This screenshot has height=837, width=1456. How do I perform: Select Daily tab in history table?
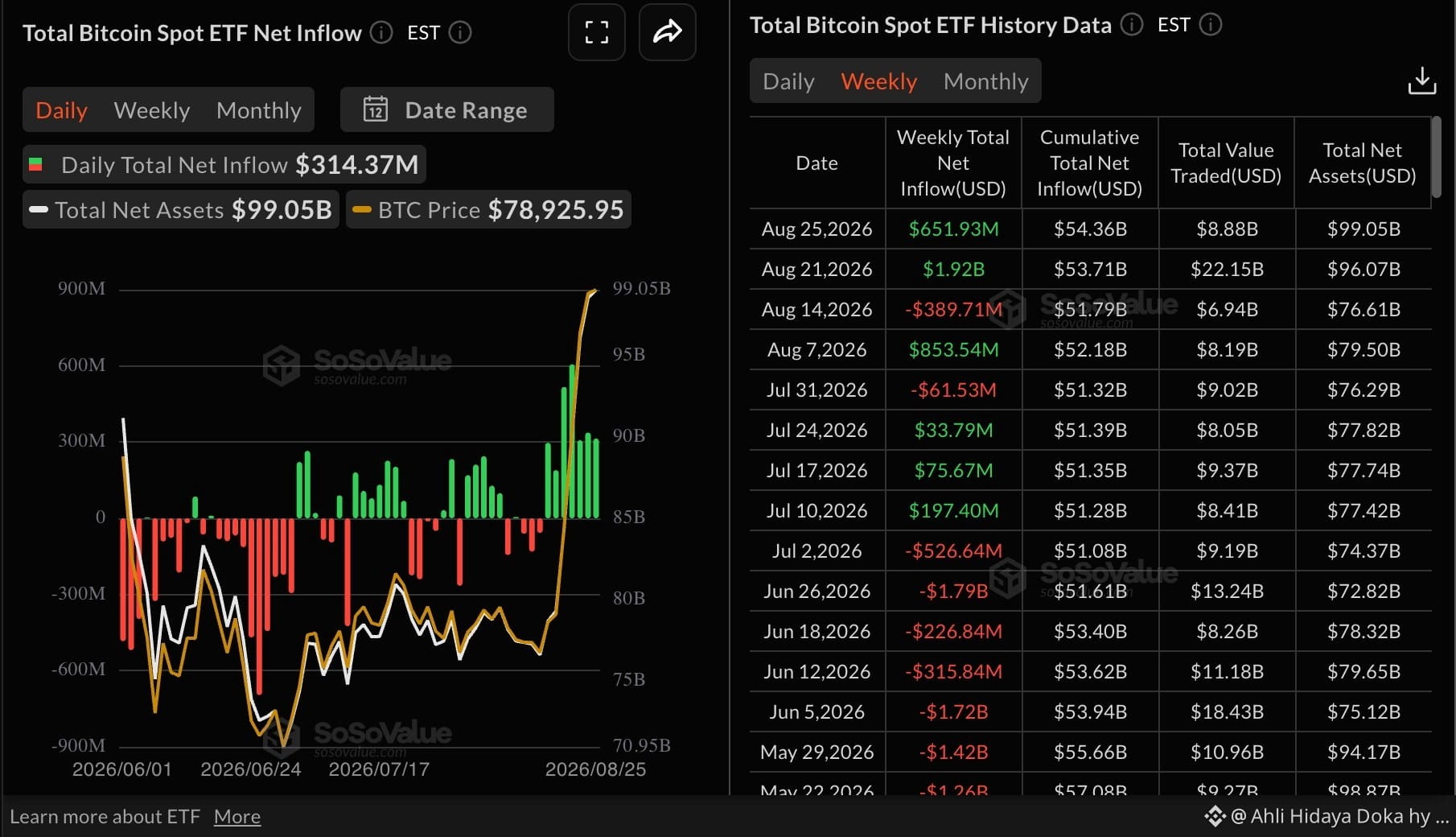pyautogui.click(x=788, y=81)
